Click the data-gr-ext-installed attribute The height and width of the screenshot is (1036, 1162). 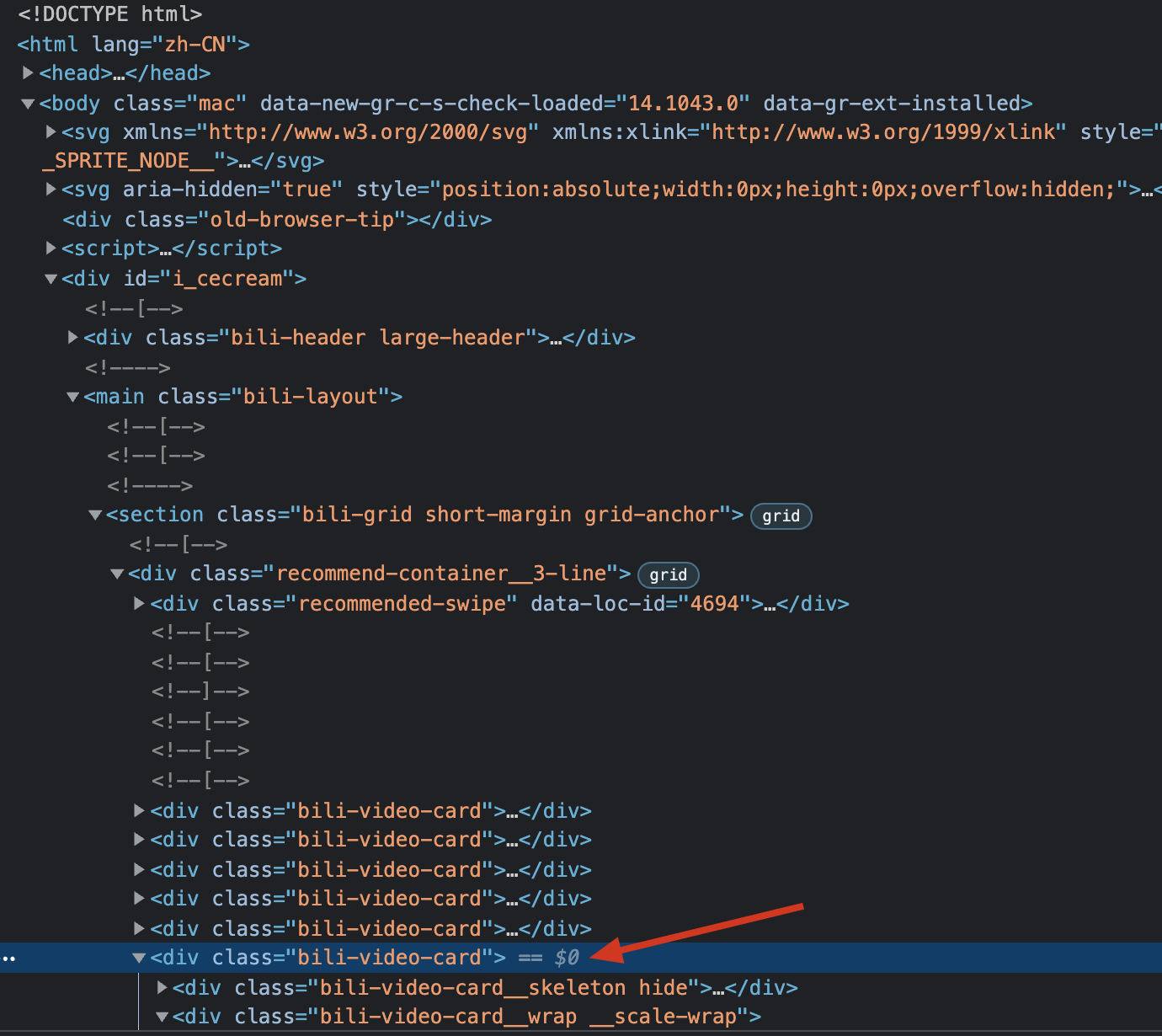(892, 104)
